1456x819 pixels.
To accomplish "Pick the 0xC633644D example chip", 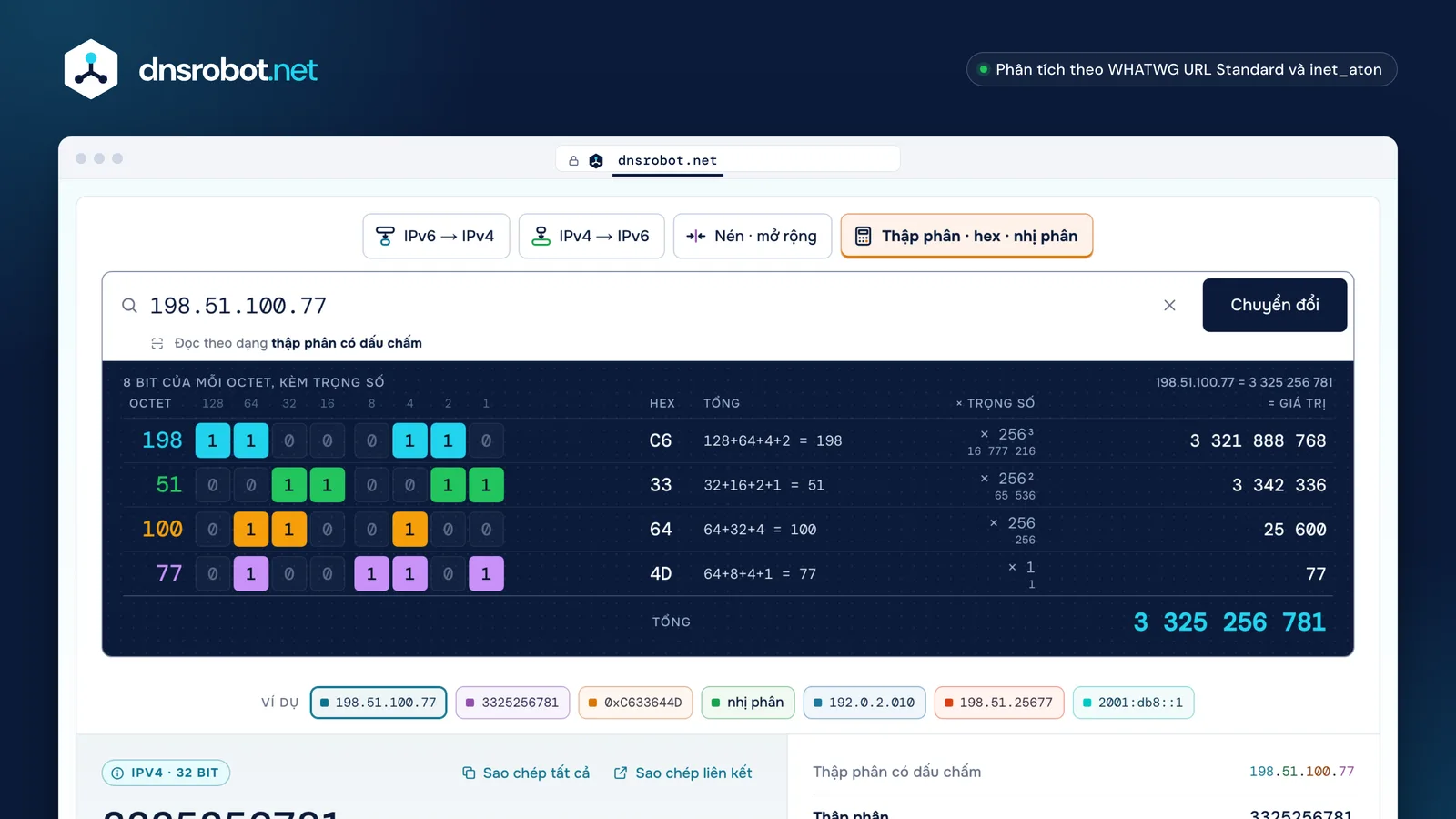I will [x=635, y=703].
